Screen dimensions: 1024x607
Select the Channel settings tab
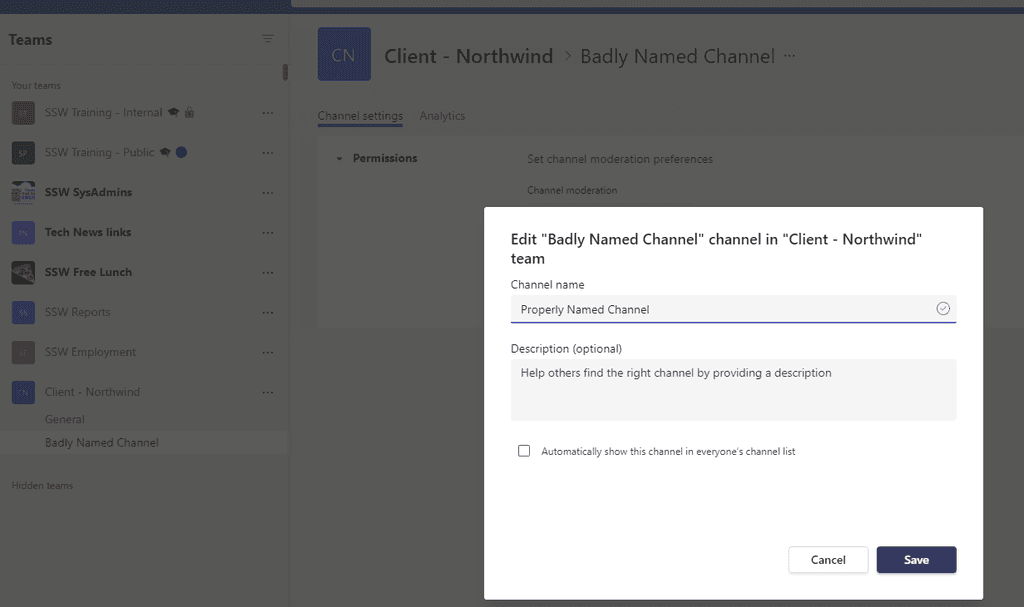360,116
